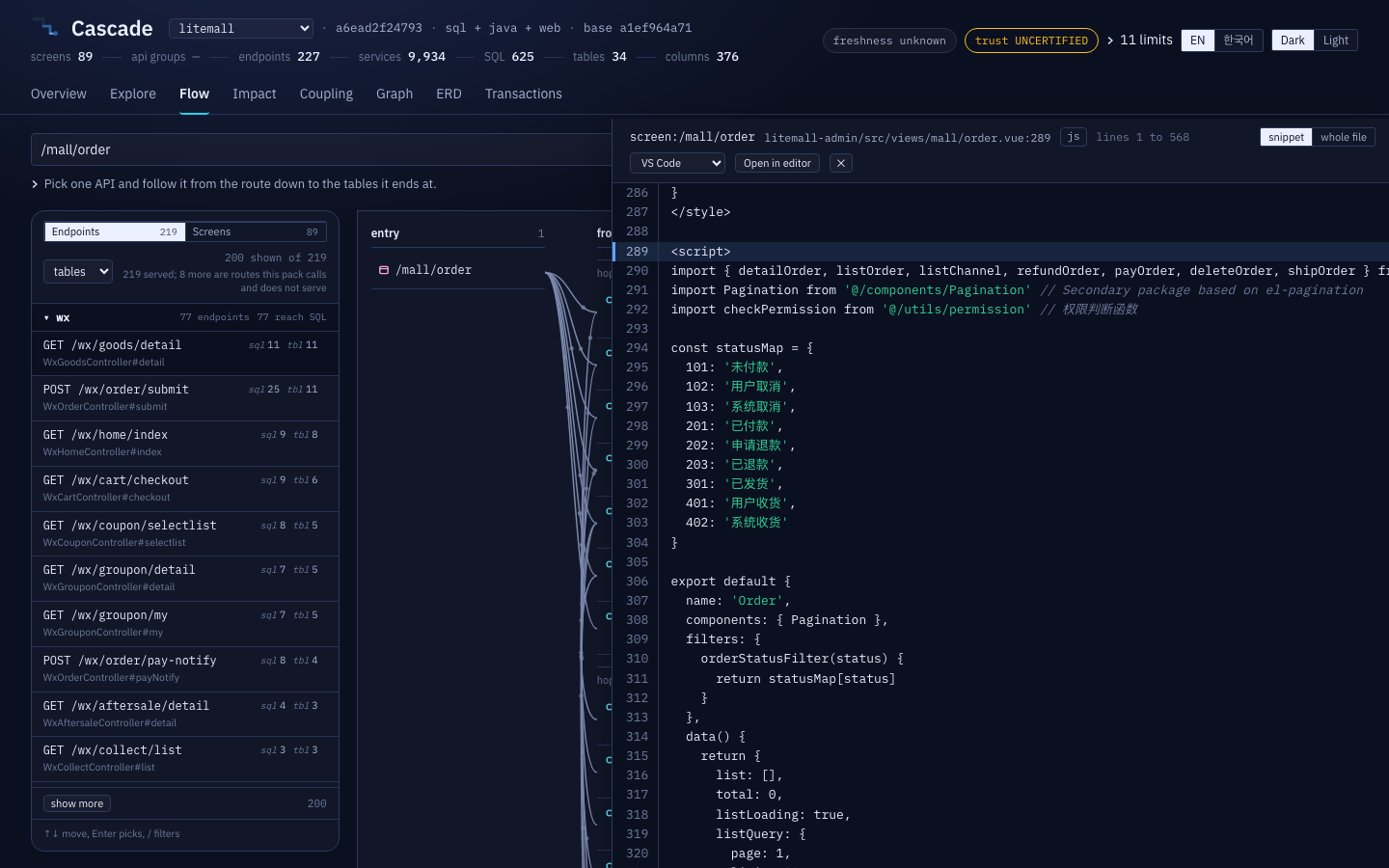Select POST /wx/order/submit endpoint
Screen dimensions: 1389x868
point(185,397)
